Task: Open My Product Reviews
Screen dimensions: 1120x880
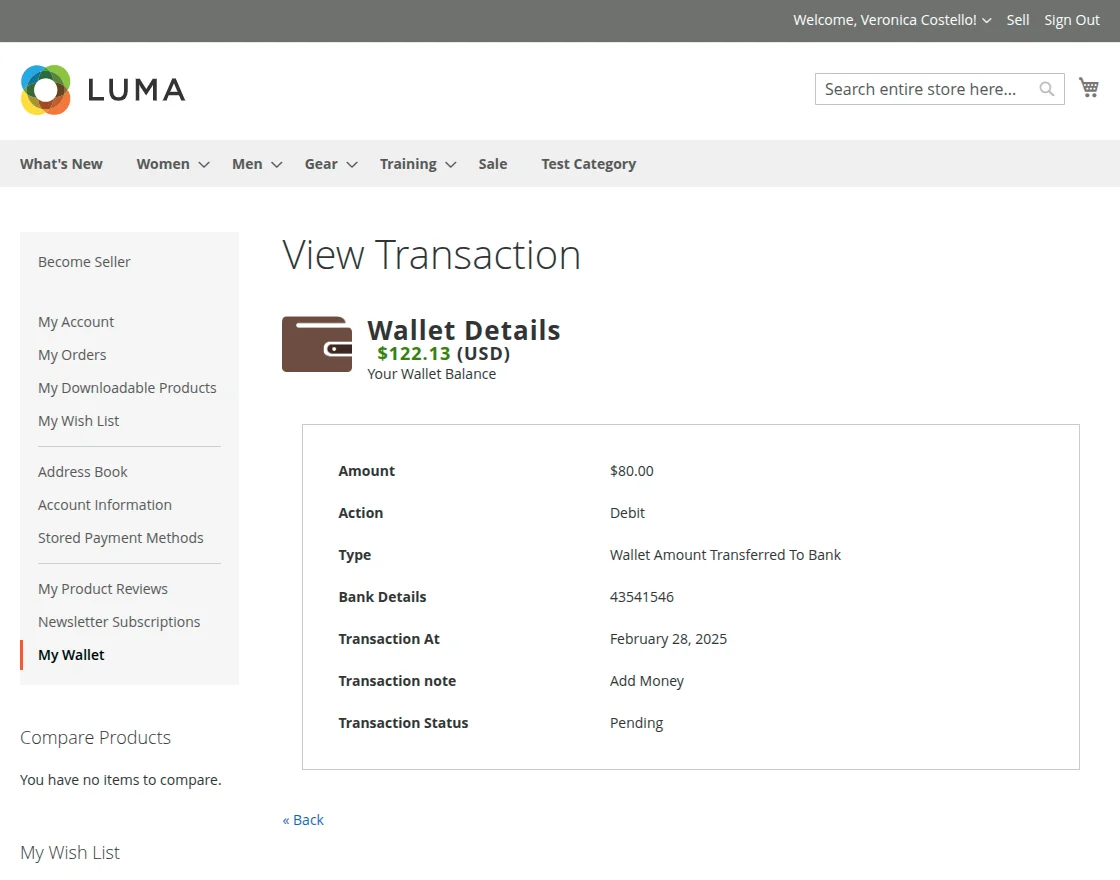Action: coord(102,588)
